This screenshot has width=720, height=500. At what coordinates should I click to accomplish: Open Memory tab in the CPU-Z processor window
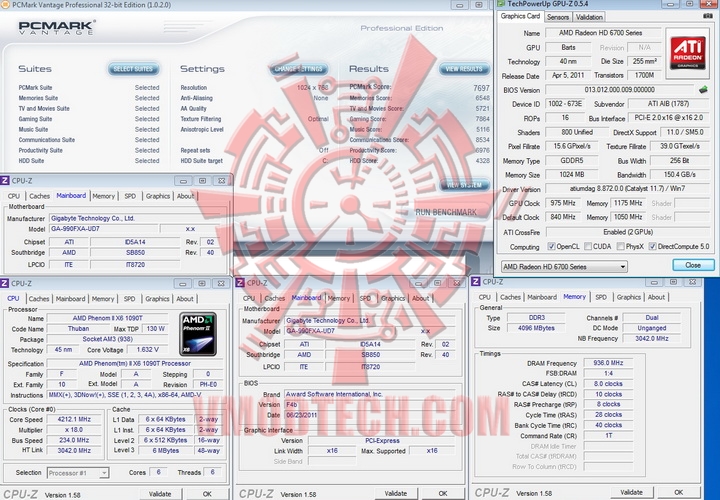point(103,298)
